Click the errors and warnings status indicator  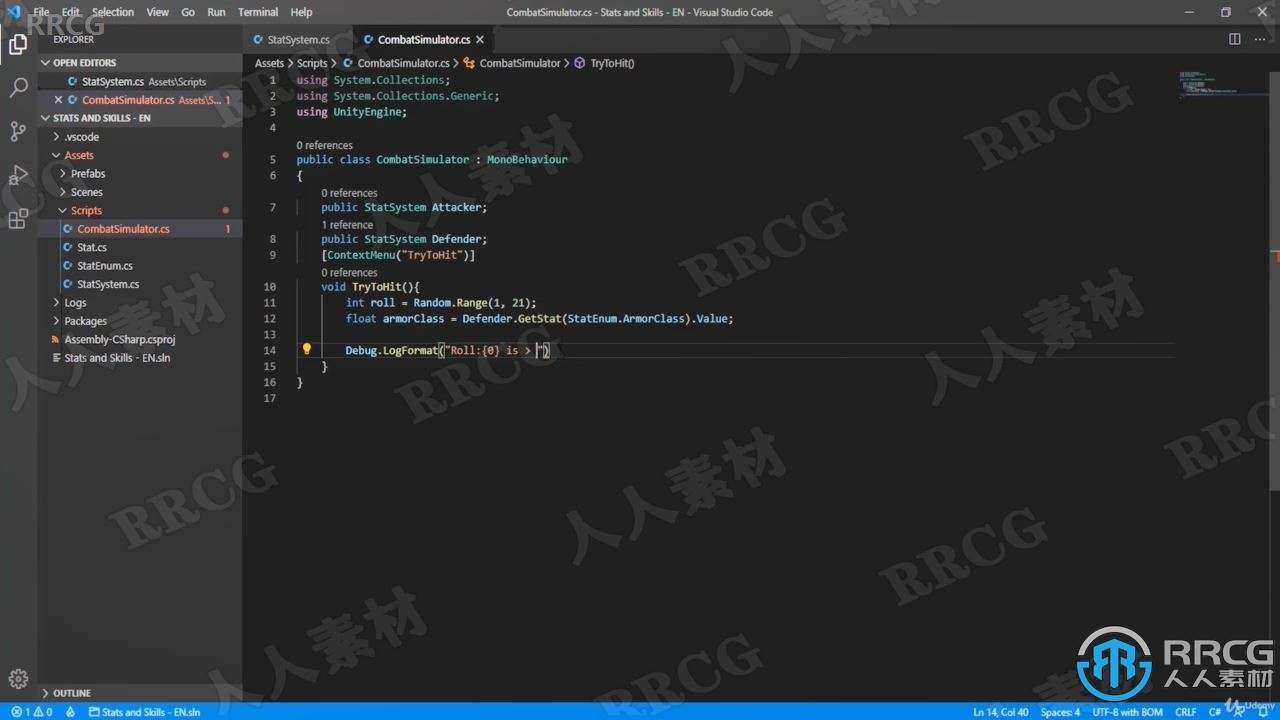pyautogui.click(x=32, y=712)
